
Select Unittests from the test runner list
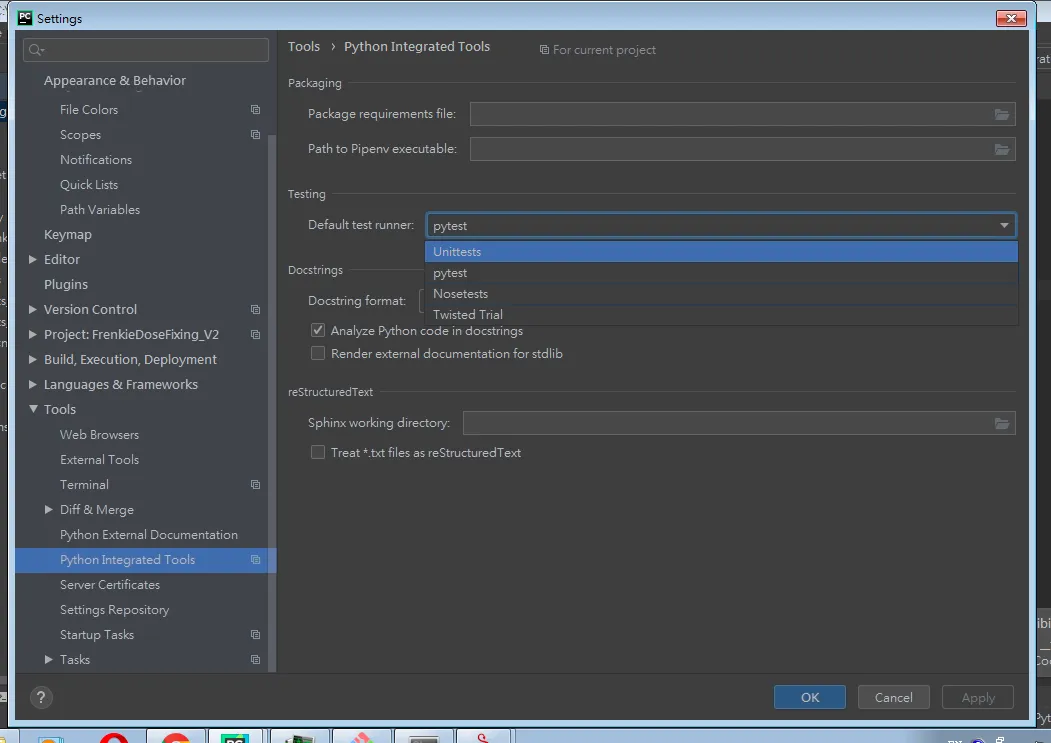coord(721,251)
